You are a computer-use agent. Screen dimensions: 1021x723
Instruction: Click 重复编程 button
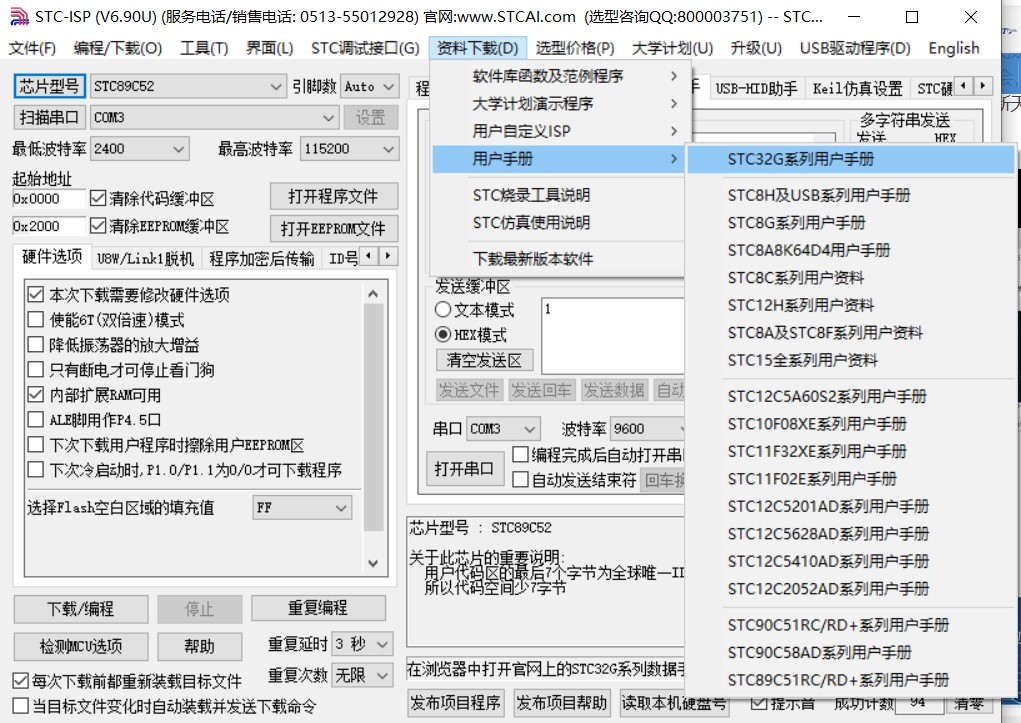(318, 608)
